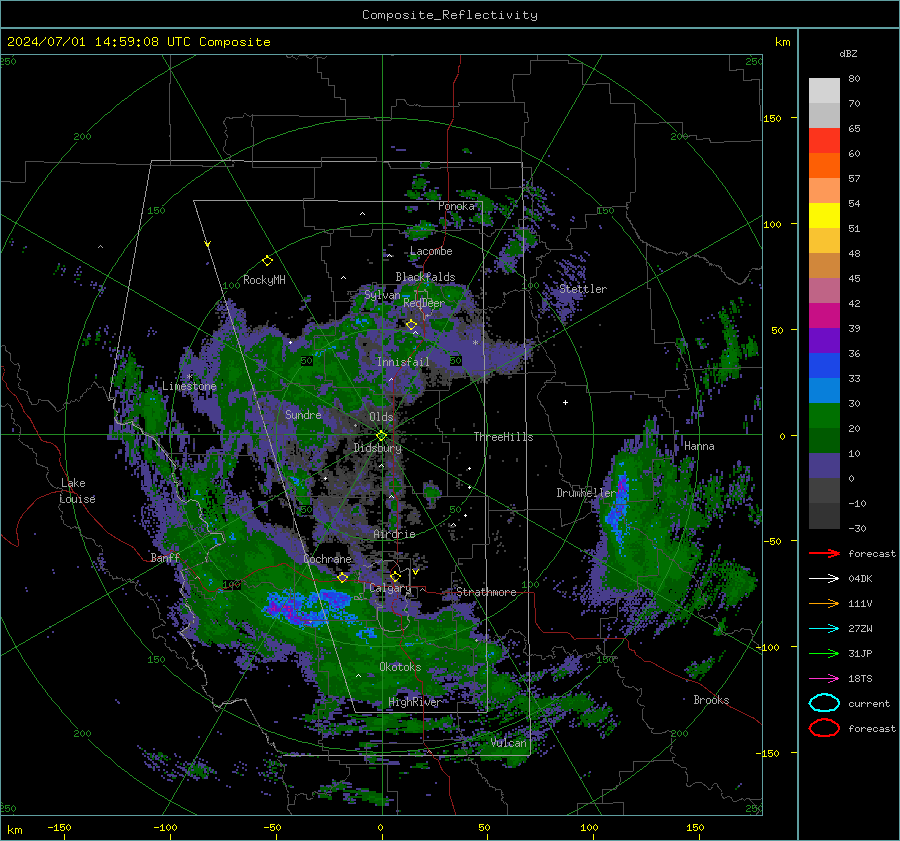Click the Composite_Reflectivity title
The image size is (900, 841).
(x=449, y=15)
